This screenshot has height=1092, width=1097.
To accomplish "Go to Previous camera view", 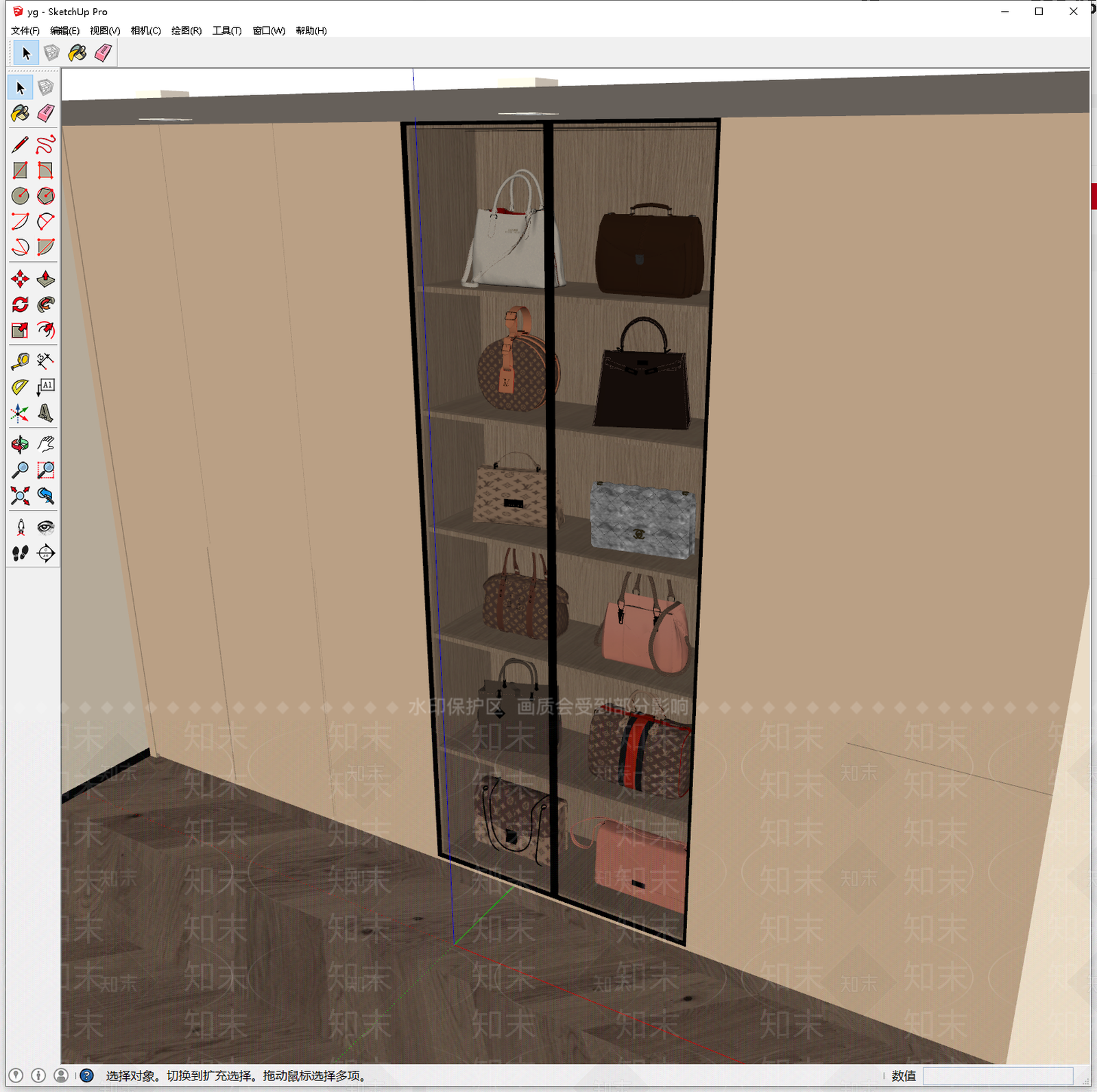I will click(x=46, y=496).
